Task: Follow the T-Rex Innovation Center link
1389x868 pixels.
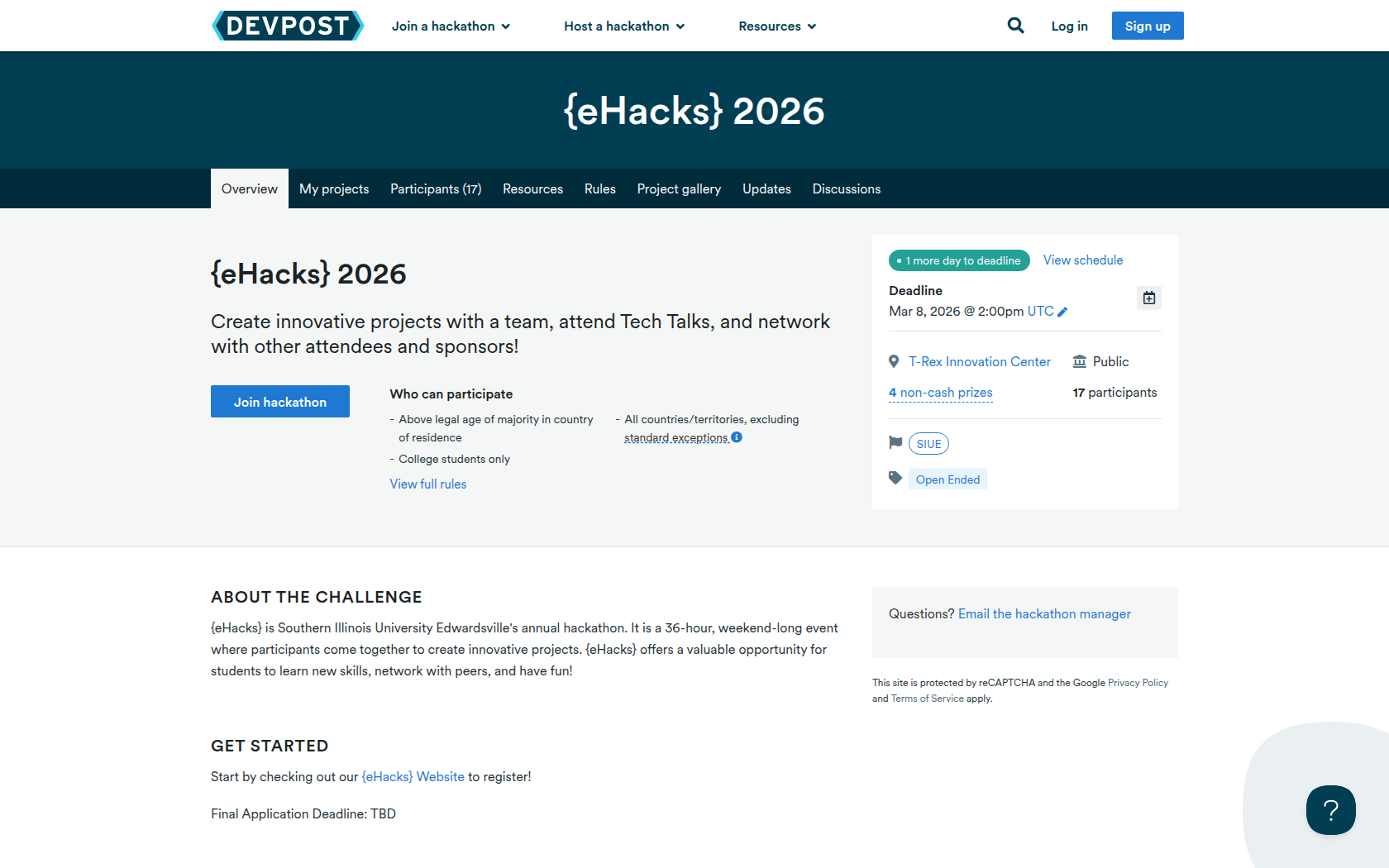Action: (979, 362)
